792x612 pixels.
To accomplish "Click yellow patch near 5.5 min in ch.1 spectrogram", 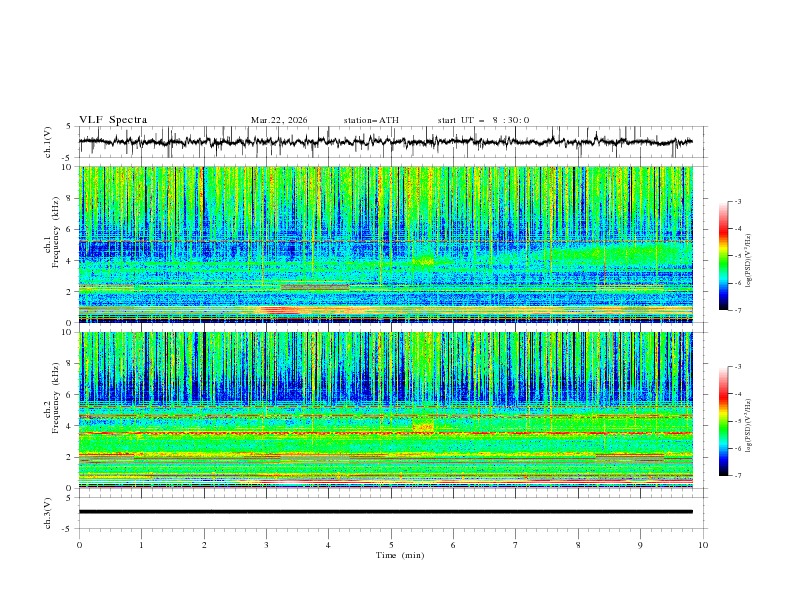I will click(423, 261).
